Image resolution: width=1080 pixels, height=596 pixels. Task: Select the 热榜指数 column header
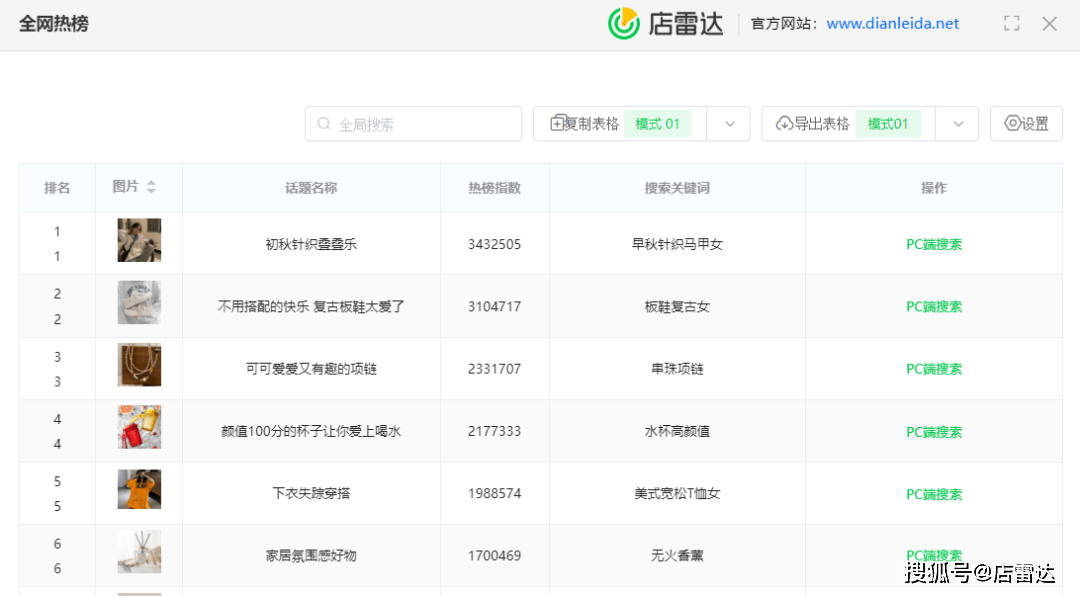click(494, 188)
